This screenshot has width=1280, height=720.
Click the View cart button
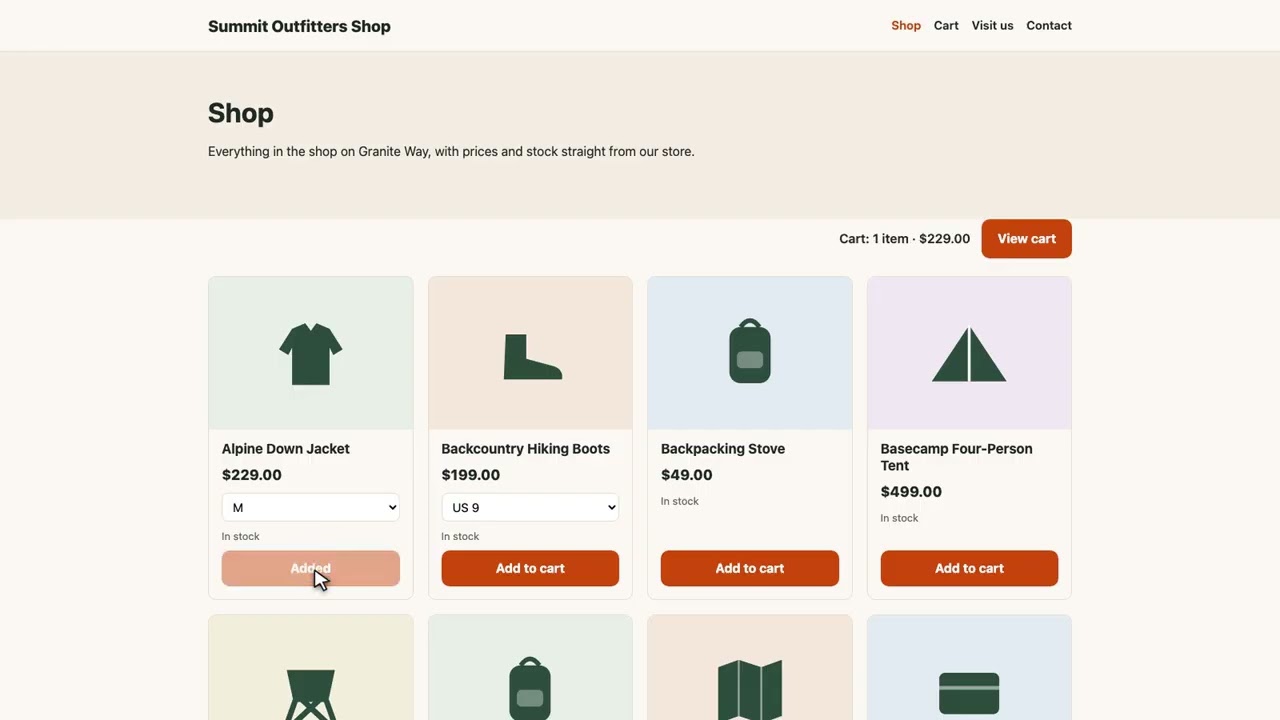[1026, 239]
